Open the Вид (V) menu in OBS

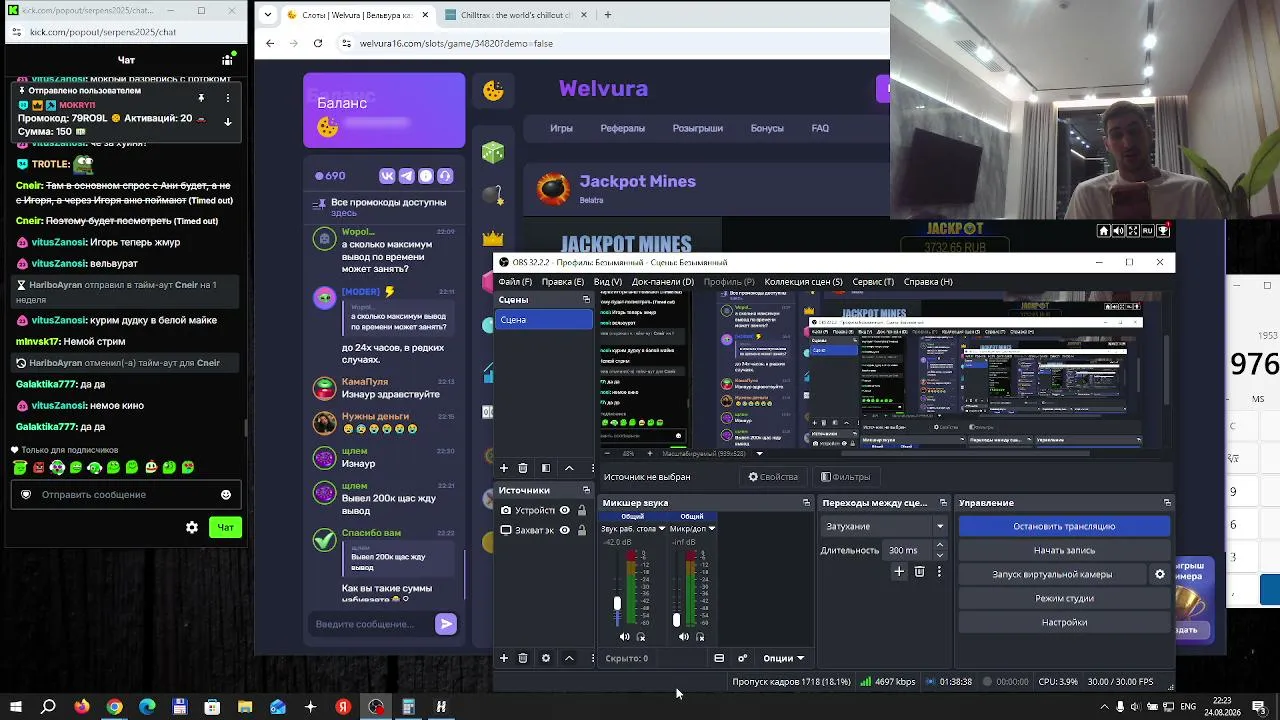click(x=608, y=282)
